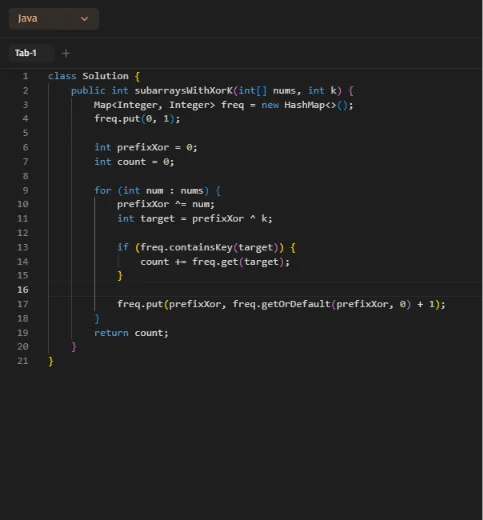This screenshot has height=520, width=483.
Task: Click line number 12 in gutter
Action: 23,233
